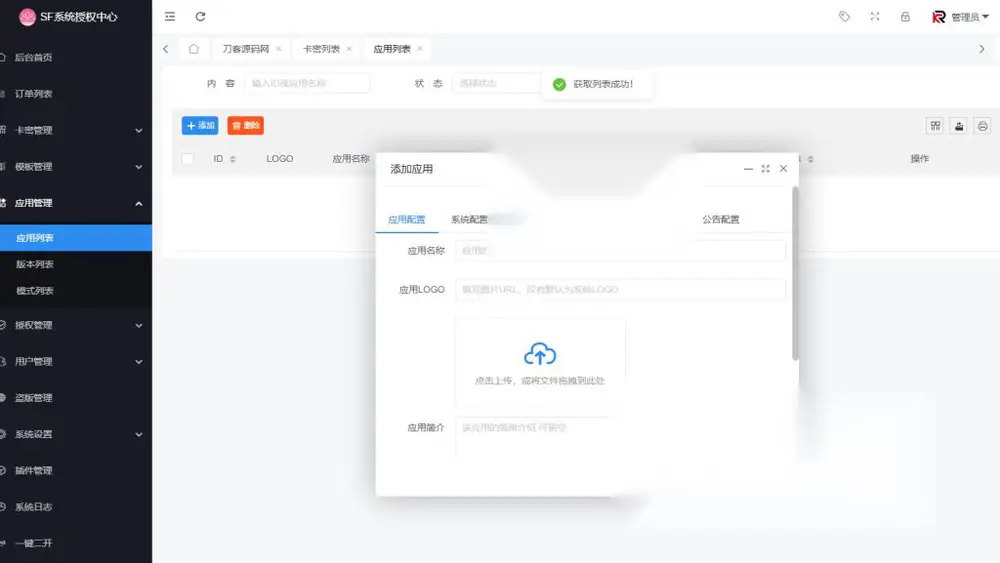Select 应用列表 in the sidebar submenu
This screenshot has width=1000, height=563.
coord(76,238)
